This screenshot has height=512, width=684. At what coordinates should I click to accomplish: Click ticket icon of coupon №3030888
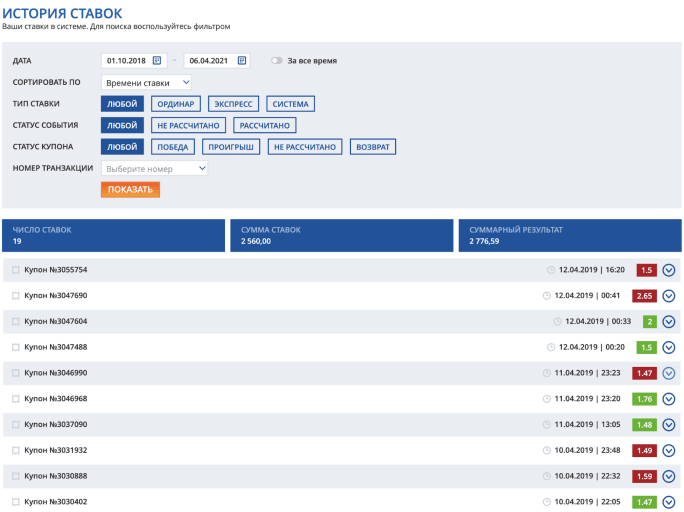(16, 476)
